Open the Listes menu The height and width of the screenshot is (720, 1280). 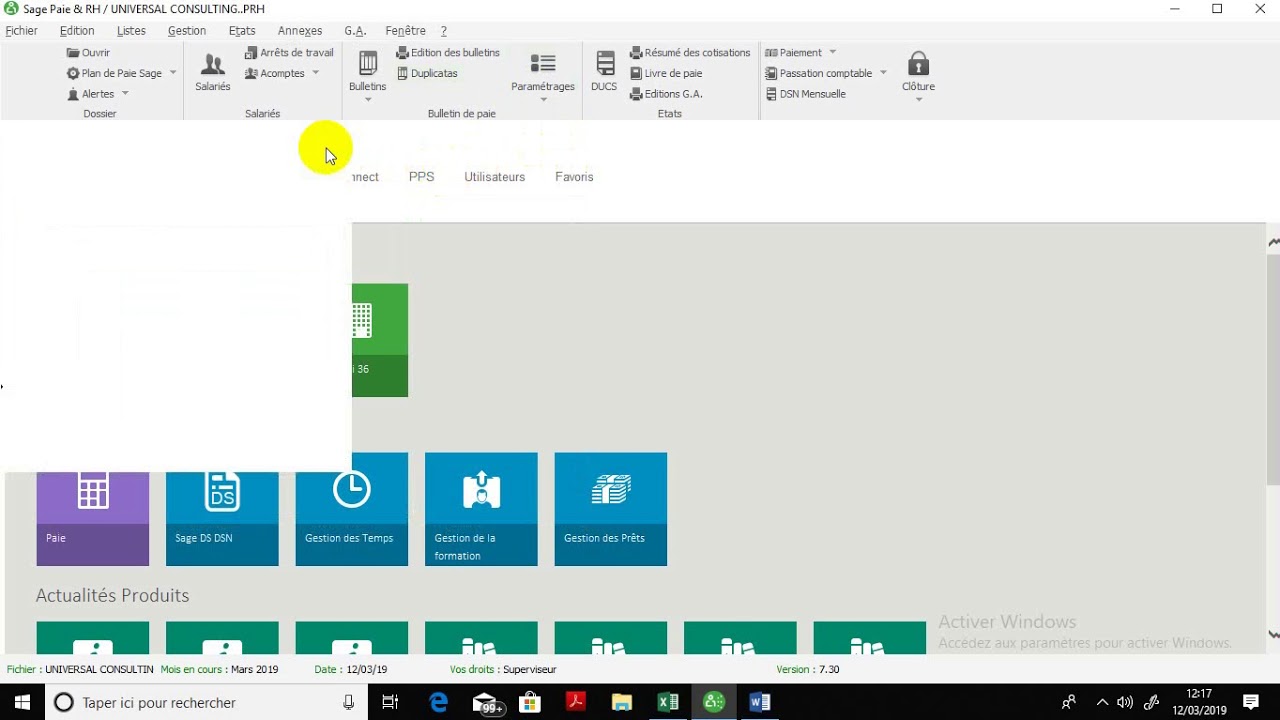tap(131, 31)
